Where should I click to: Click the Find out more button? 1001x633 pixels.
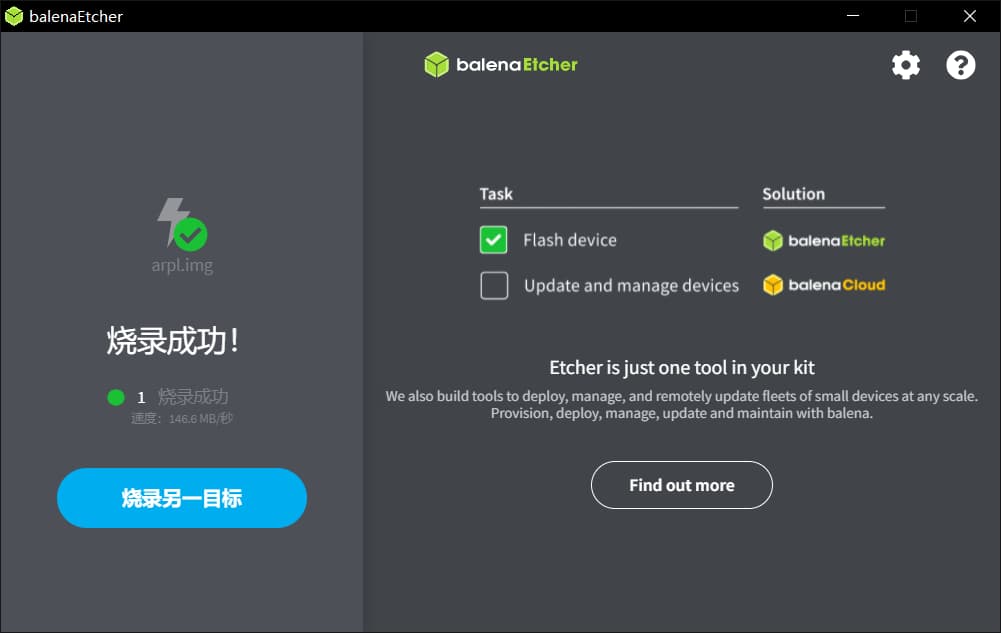(681, 484)
